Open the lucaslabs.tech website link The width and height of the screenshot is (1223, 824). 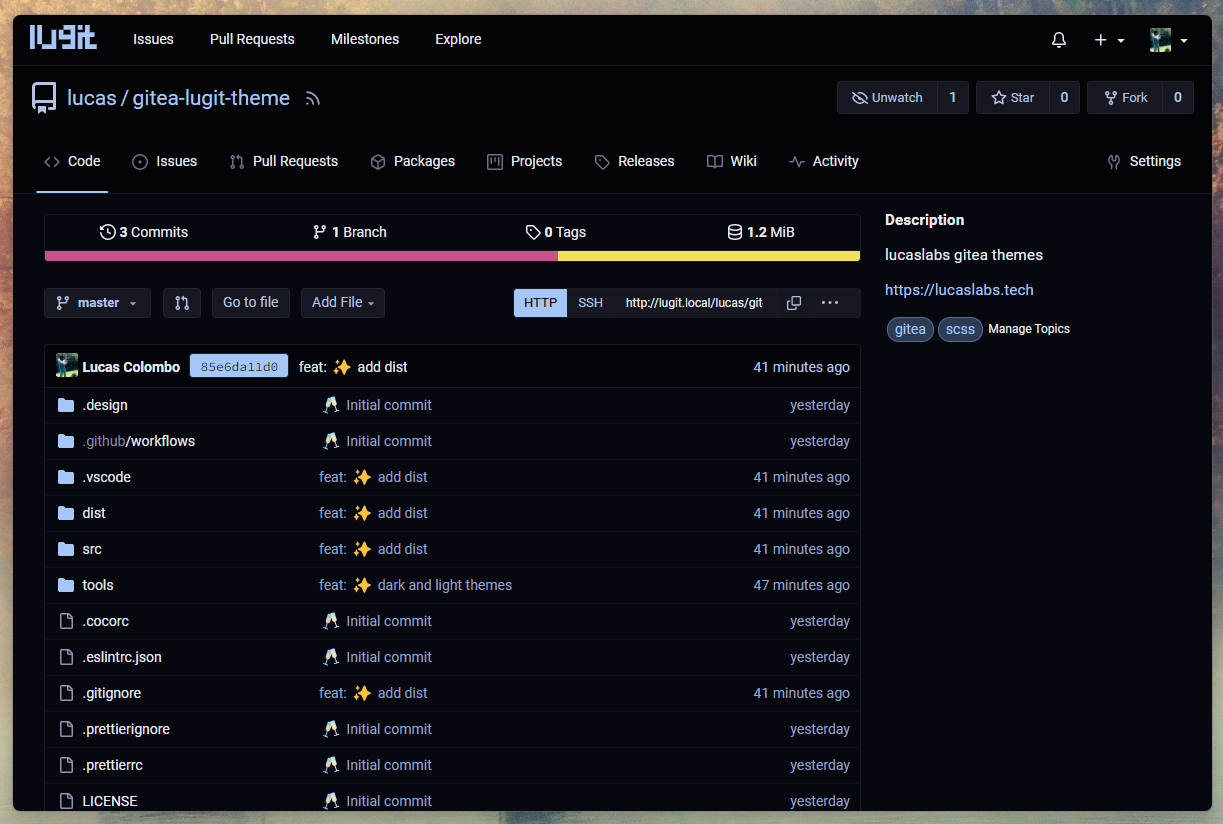(x=959, y=290)
